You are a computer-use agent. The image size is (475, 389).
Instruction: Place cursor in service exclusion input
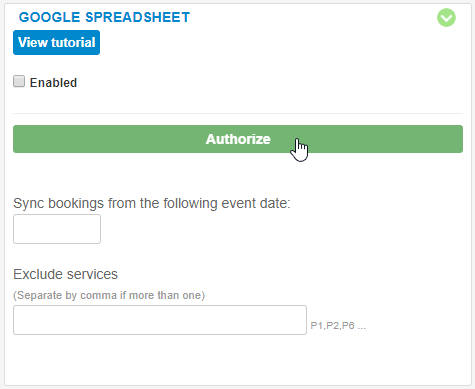pyautogui.click(x=160, y=320)
